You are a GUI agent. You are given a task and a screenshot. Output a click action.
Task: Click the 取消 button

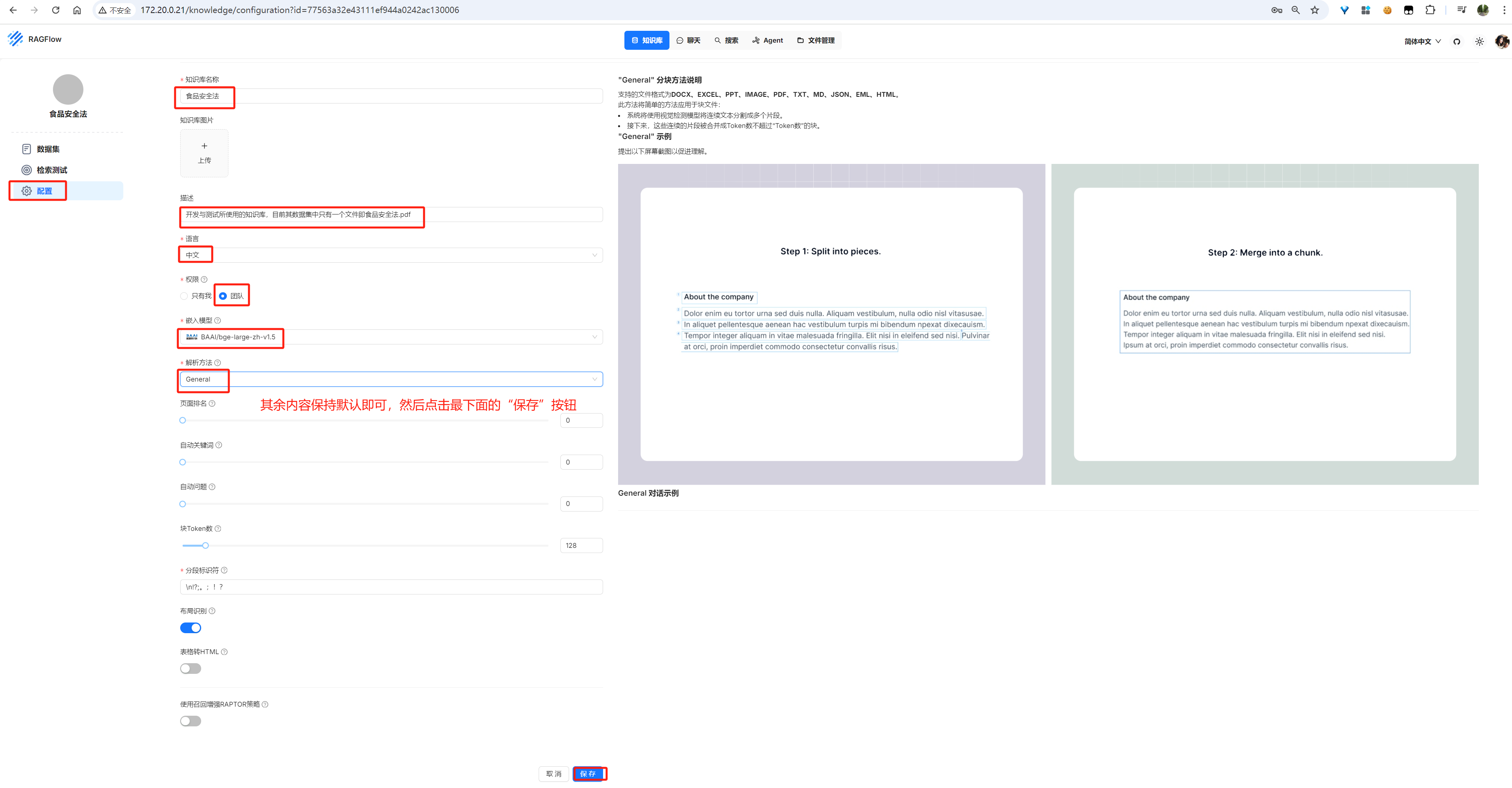coord(554,773)
